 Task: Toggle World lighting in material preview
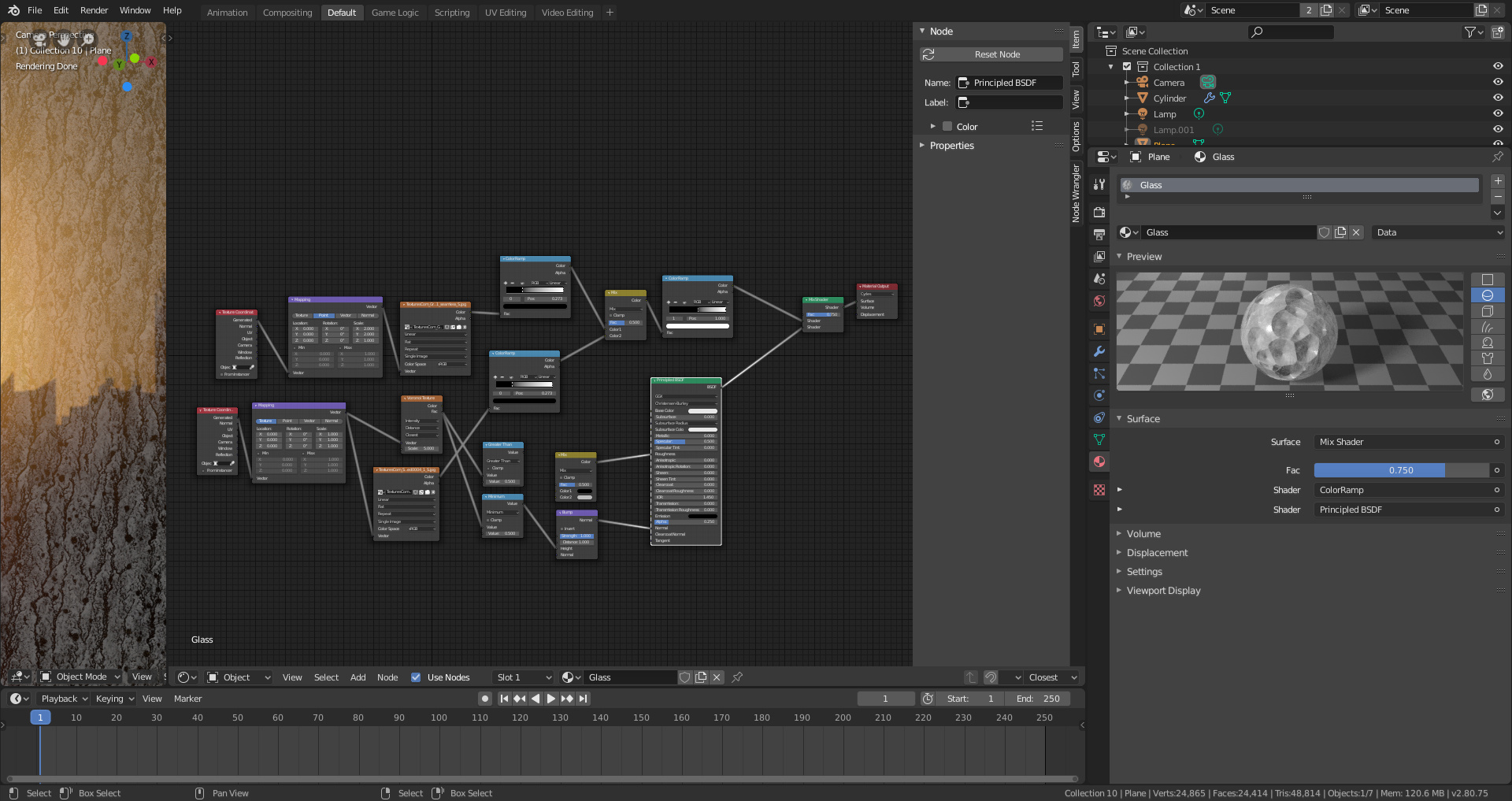1488,395
